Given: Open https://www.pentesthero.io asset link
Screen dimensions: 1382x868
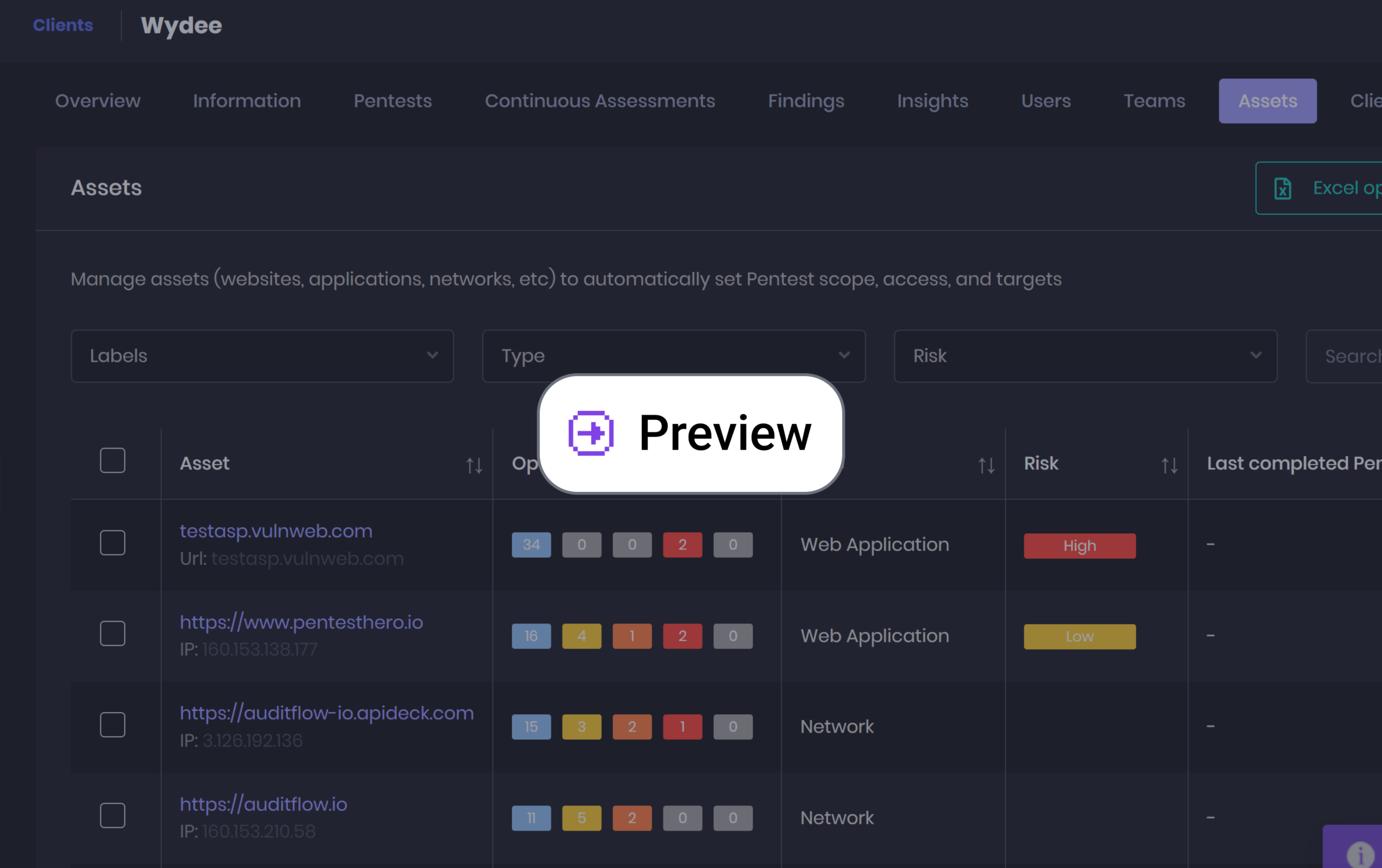Looking at the screenshot, I should click(x=301, y=622).
